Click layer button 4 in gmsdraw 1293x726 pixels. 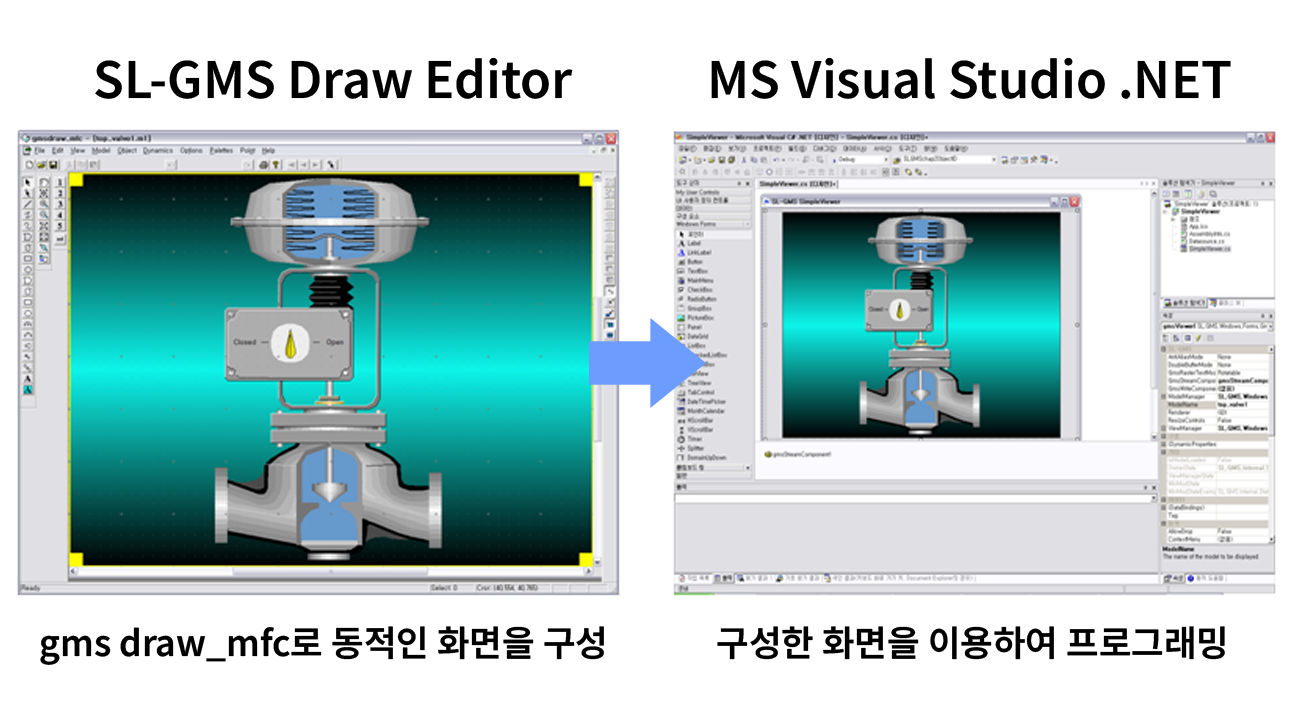[x=60, y=215]
